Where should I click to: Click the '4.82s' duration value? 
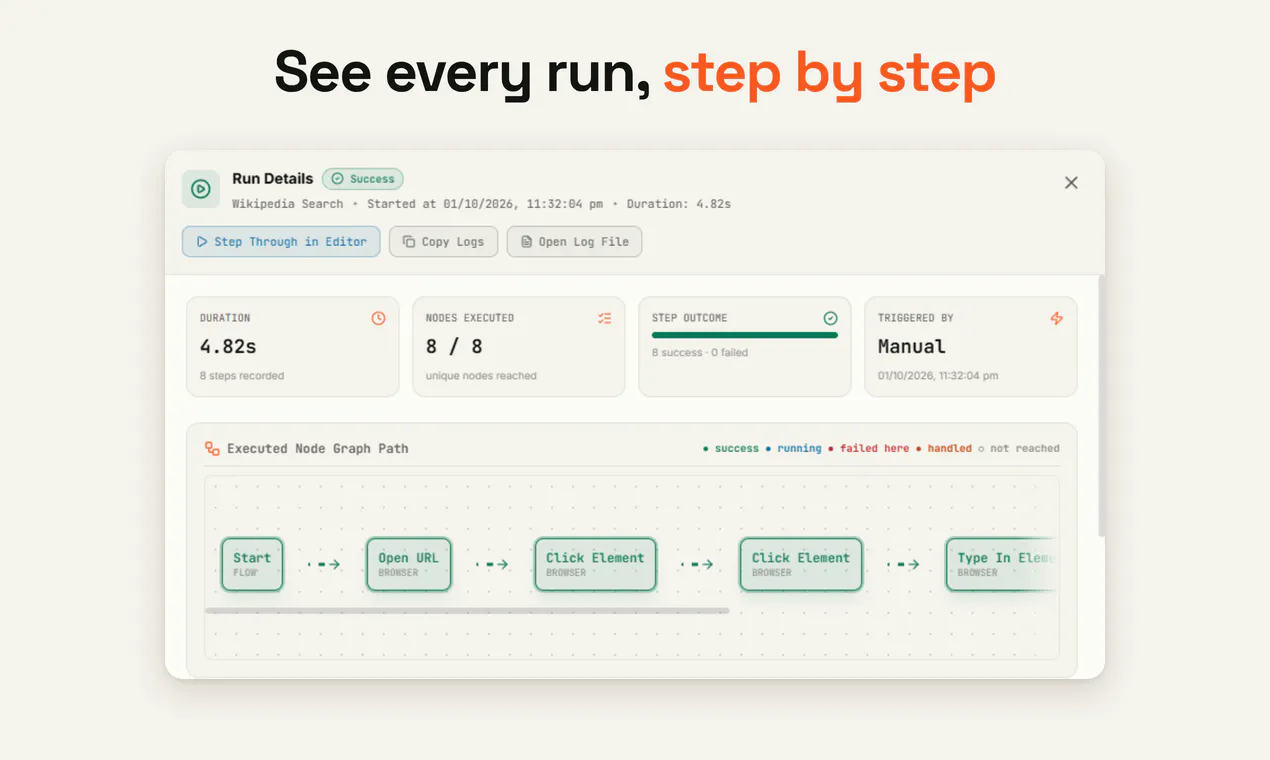[x=228, y=346]
